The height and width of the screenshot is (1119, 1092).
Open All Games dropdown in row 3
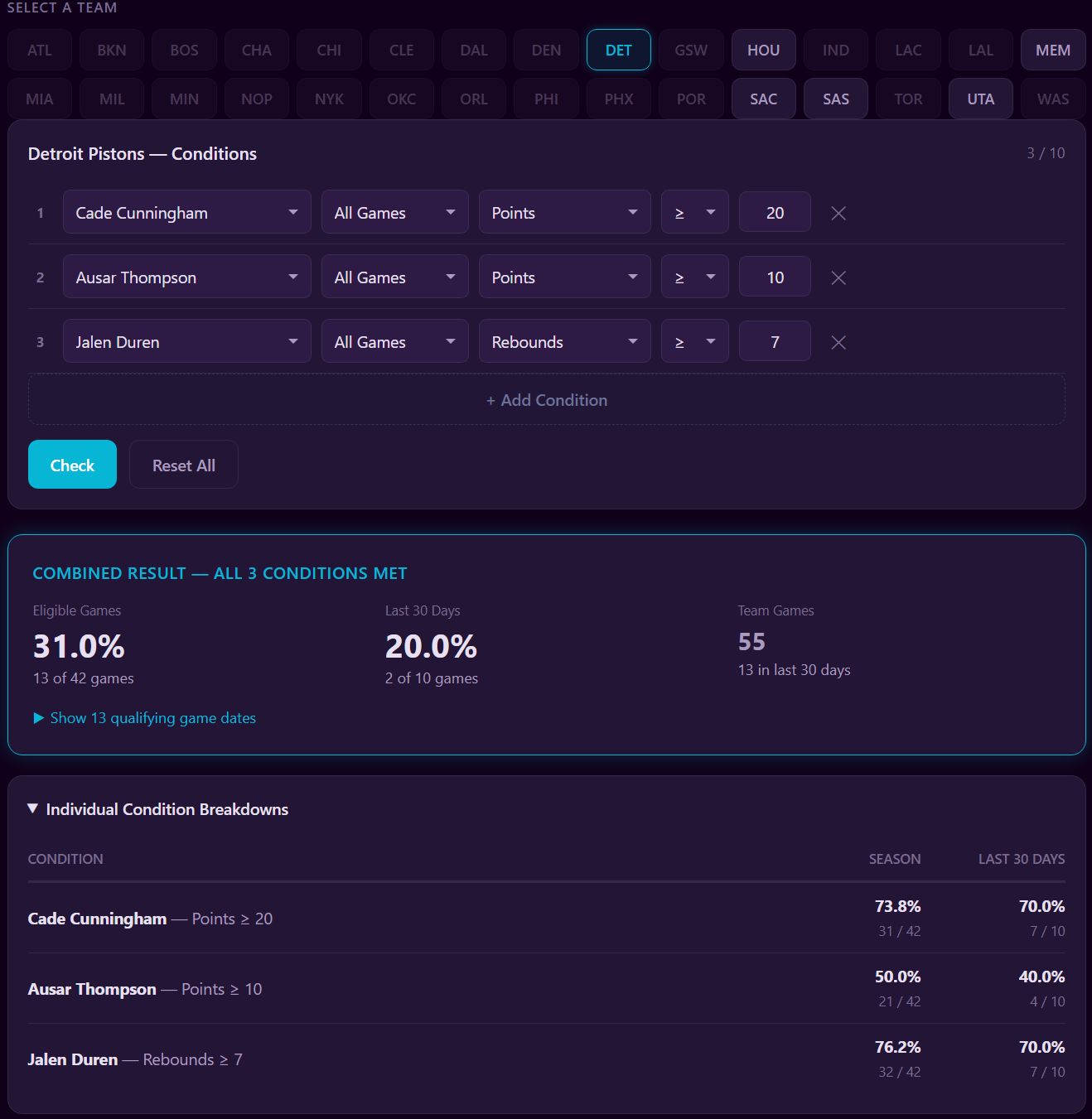[x=395, y=341]
